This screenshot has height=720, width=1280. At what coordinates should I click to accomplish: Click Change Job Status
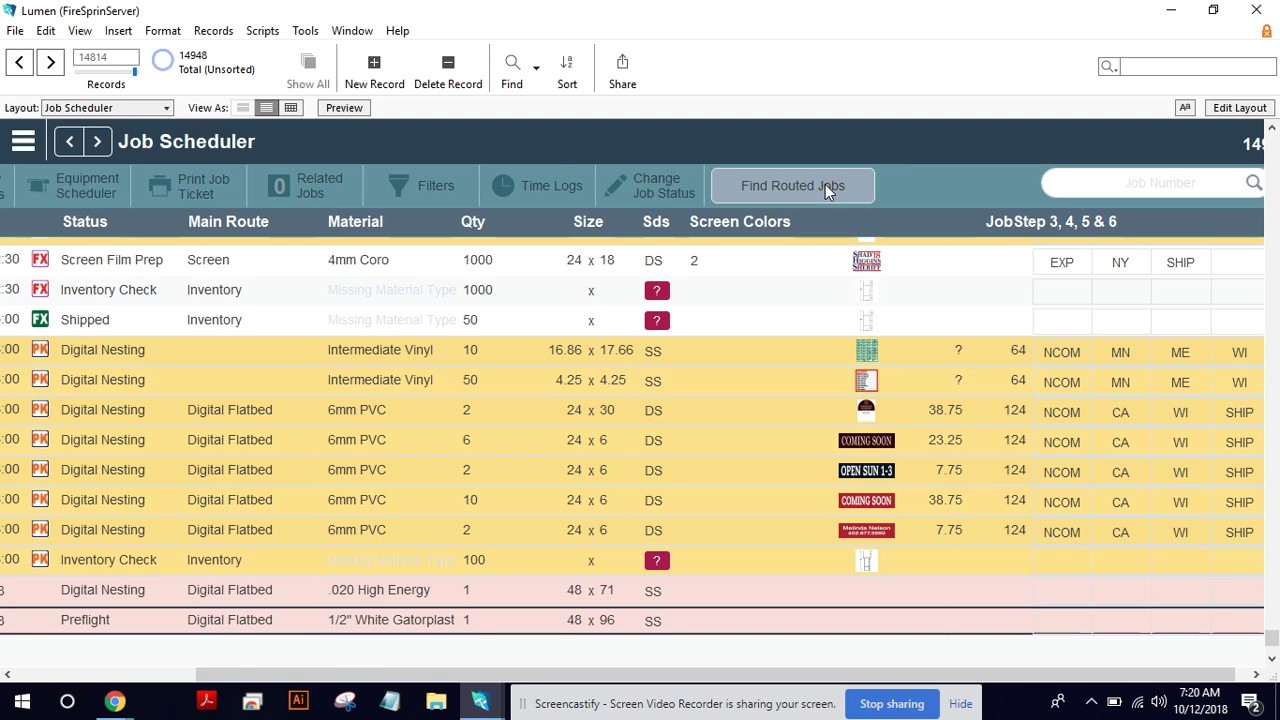tap(649, 186)
